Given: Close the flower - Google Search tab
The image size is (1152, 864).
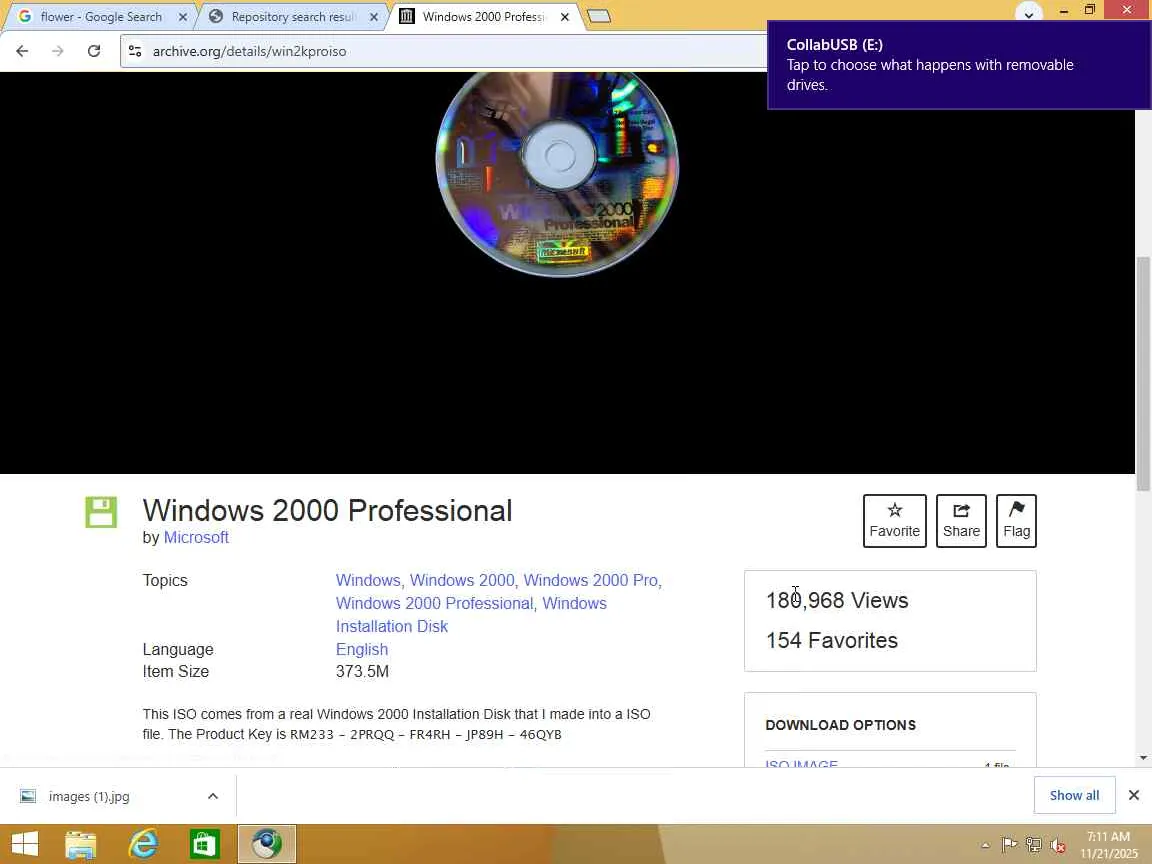Looking at the screenshot, I should coord(183,17).
